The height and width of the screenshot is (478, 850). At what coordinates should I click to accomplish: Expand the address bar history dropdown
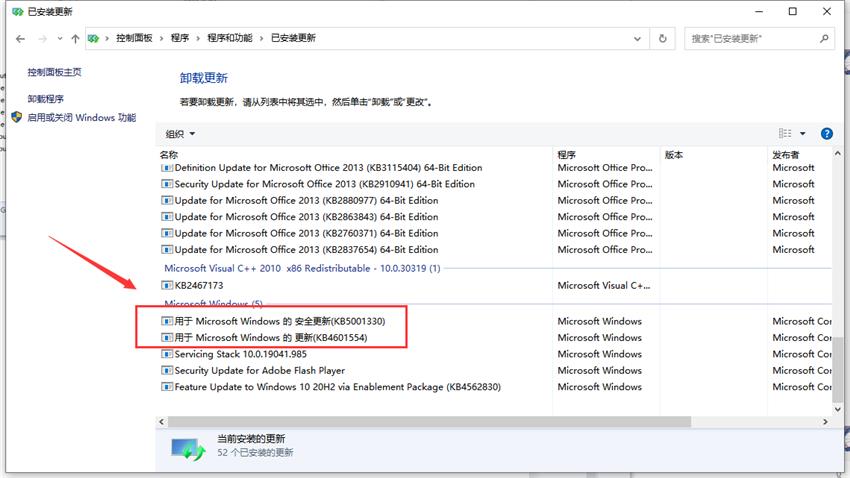638,38
